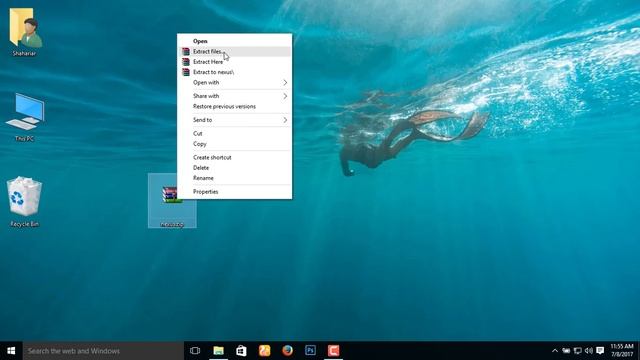
Task: Select the Recycle Bin desktop icon
Action: (24, 202)
